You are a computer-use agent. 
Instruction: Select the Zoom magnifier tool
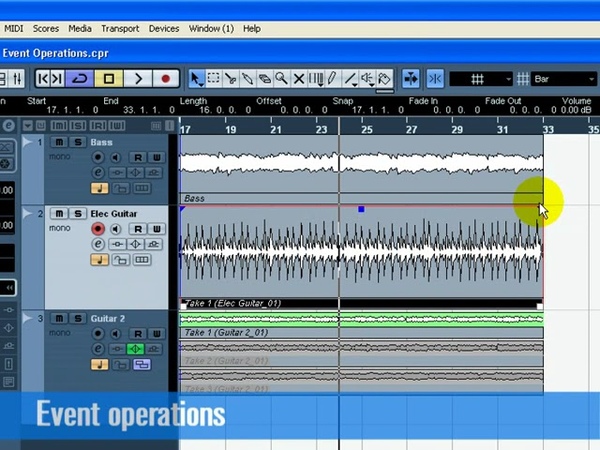(x=282, y=79)
